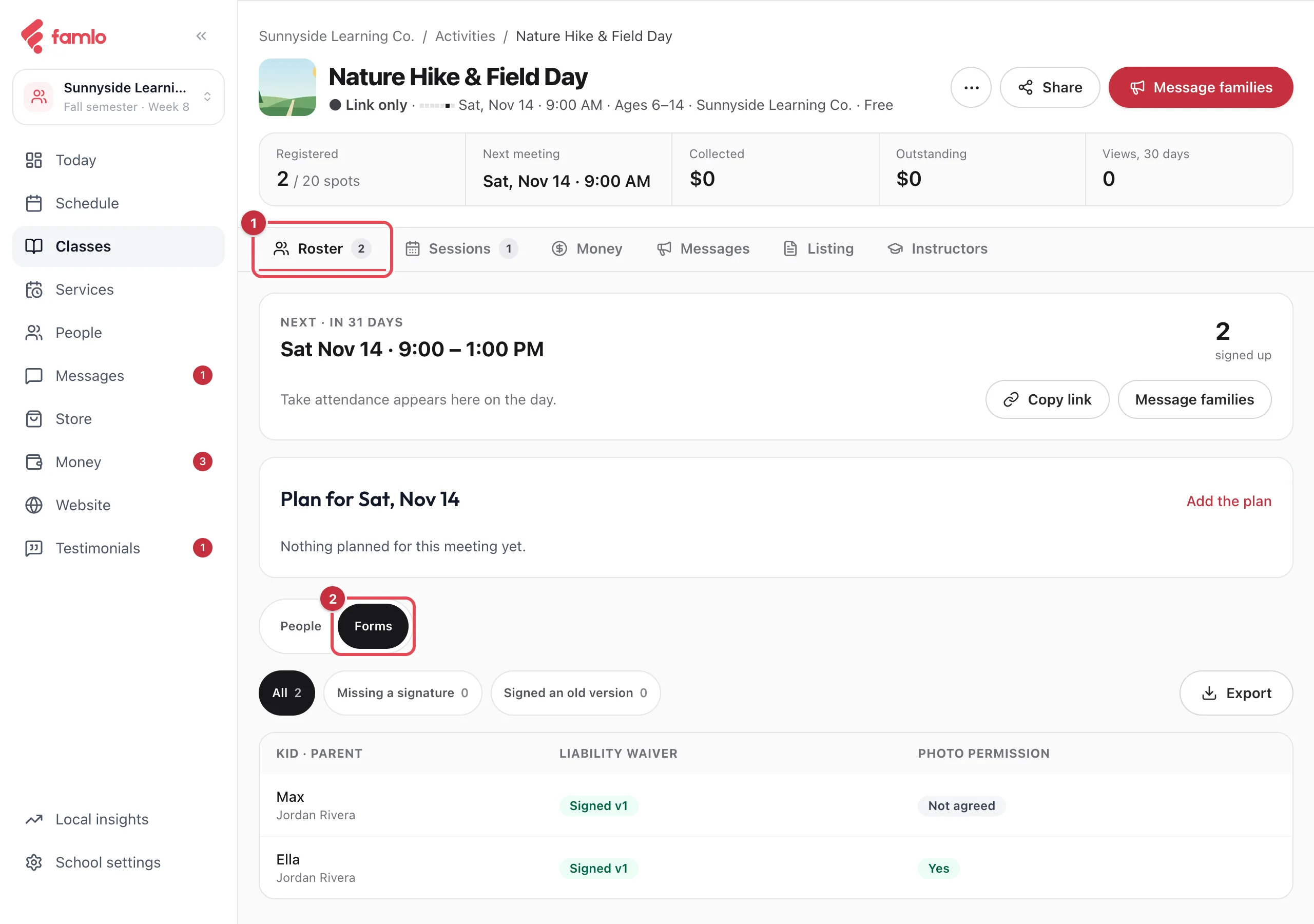This screenshot has width=1314, height=924.
Task: Filter by Signed an old version
Action: pyautogui.click(x=575, y=692)
